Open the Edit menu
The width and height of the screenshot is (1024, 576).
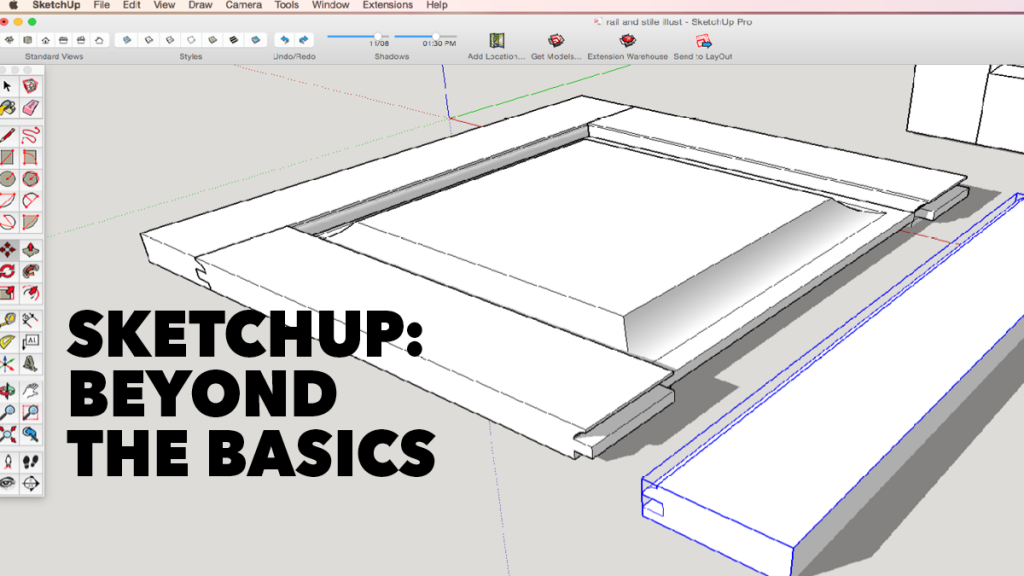pos(131,5)
